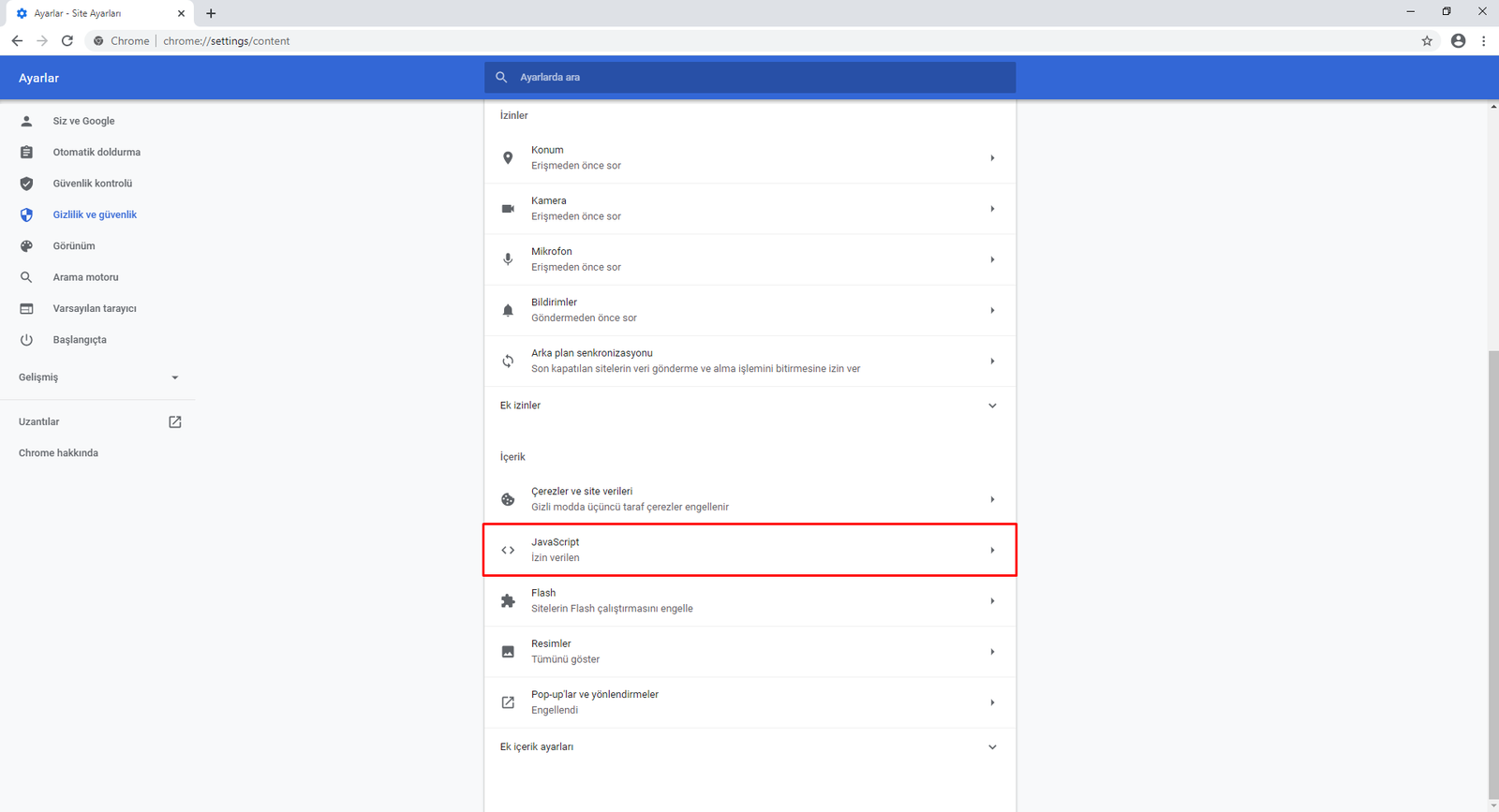Screen dimensions: 1499x812
Task: Click the Uzantılar external link icon
Action: (x=174, y=422)
